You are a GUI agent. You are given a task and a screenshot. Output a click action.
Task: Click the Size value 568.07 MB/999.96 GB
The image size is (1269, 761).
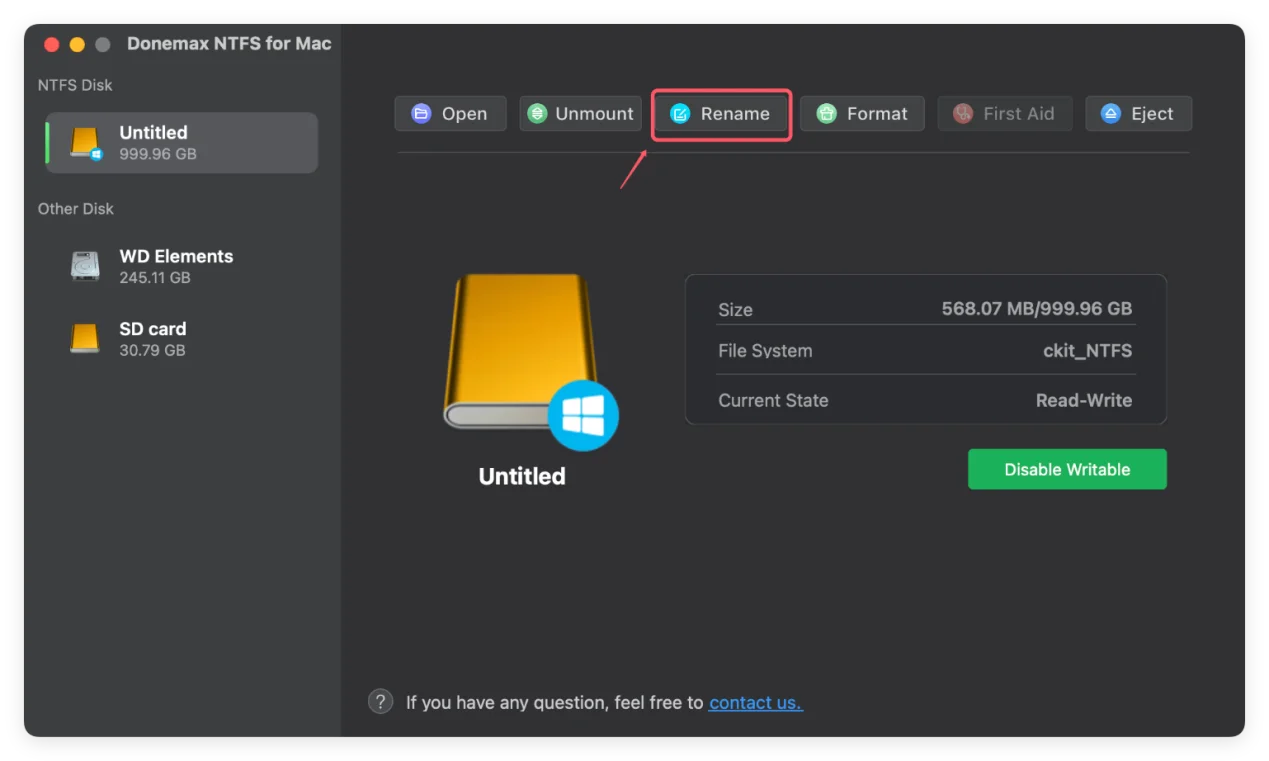click(x=1037, y=309)
